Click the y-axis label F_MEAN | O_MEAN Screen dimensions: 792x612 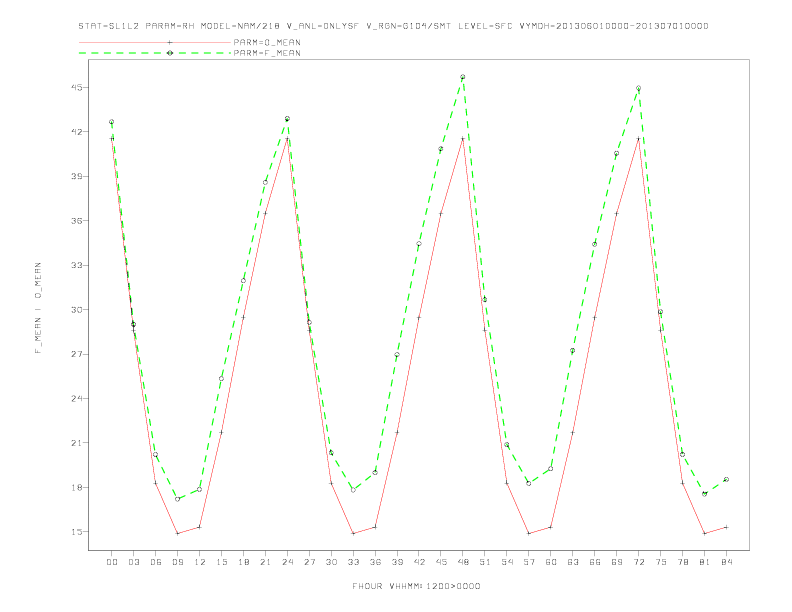click(38, 308)
